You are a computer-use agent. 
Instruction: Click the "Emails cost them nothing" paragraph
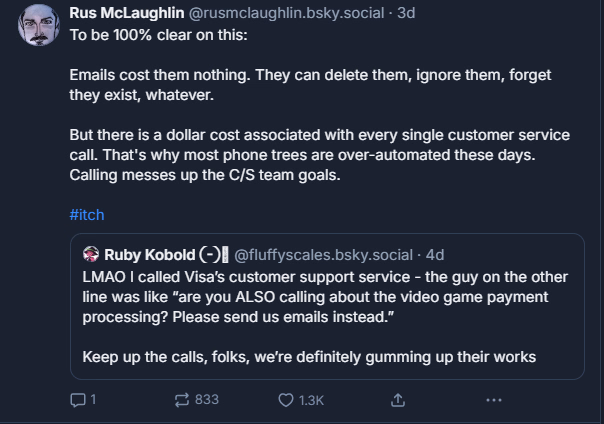tap(310, 85)
